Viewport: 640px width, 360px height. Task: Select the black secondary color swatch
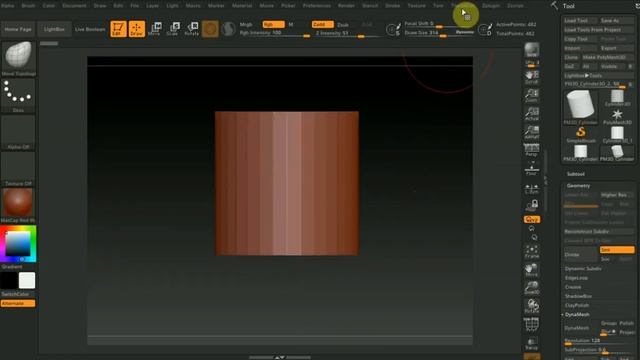[x=9, y=280]
